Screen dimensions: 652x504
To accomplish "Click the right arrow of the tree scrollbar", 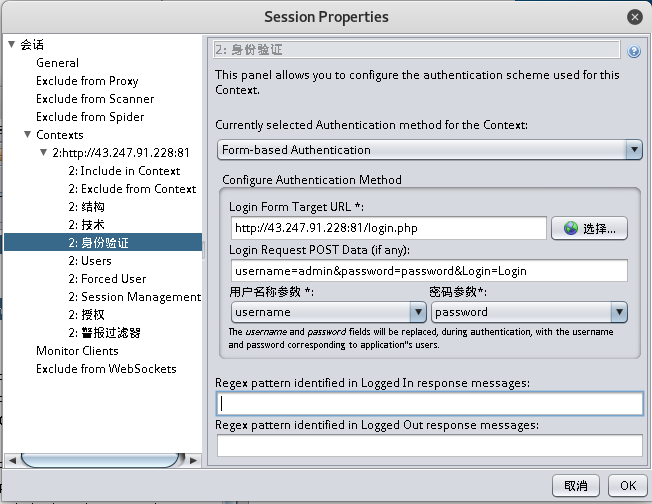I will pyautogui.click(x=193, y=460).
